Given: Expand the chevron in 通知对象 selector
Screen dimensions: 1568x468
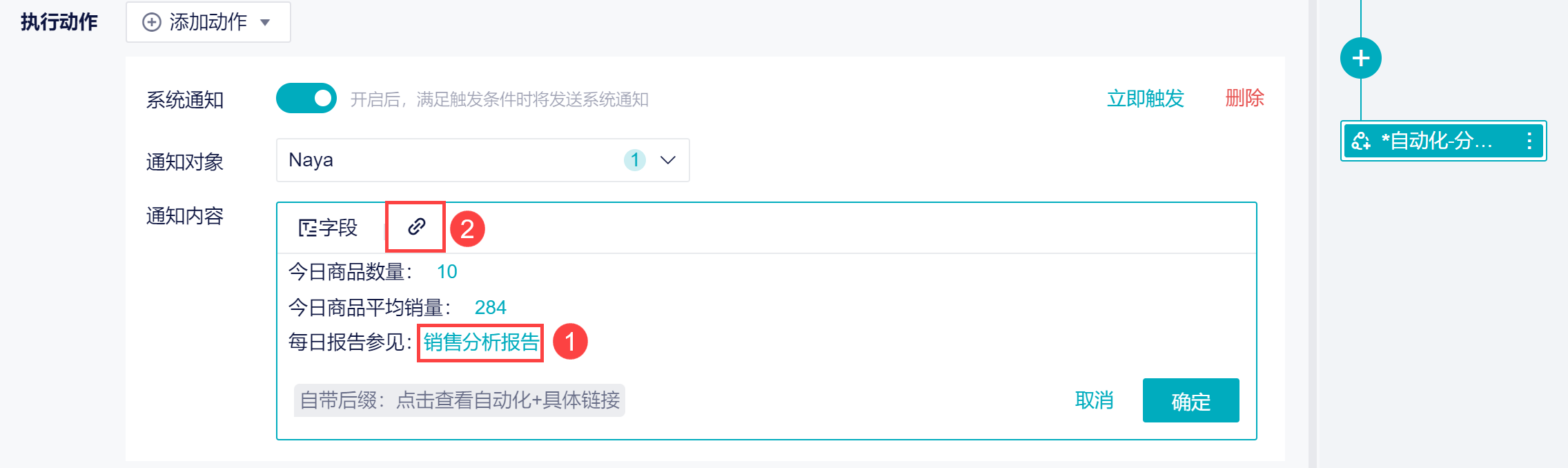Looking at the screenshot, I should [x=667, y=160].
